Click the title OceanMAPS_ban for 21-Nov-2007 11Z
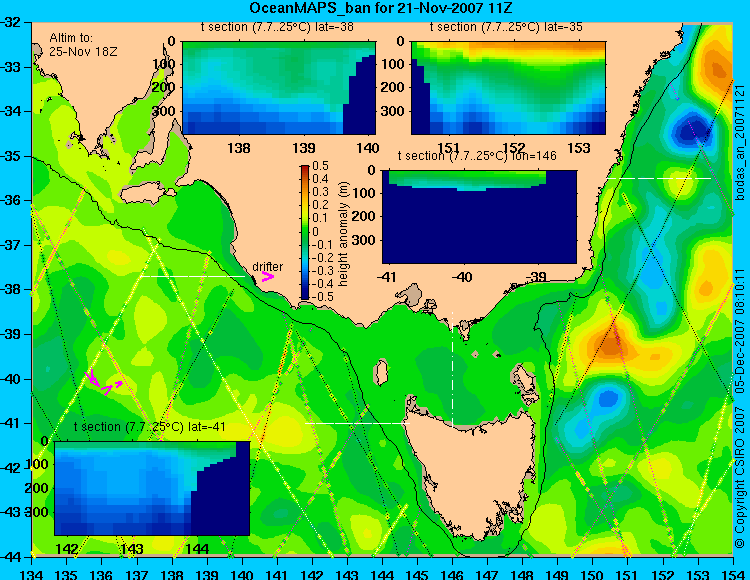Image resolution: width=750 pixels, height=580 pixels. [382, 8]
